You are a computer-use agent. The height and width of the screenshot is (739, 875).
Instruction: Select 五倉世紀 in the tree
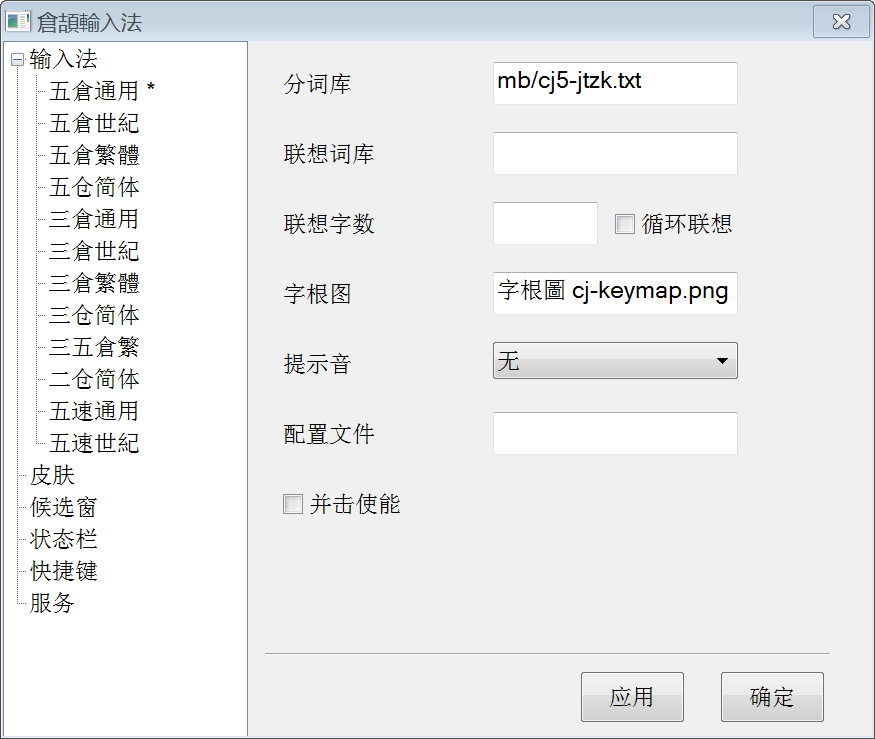(x=94, y=123)
